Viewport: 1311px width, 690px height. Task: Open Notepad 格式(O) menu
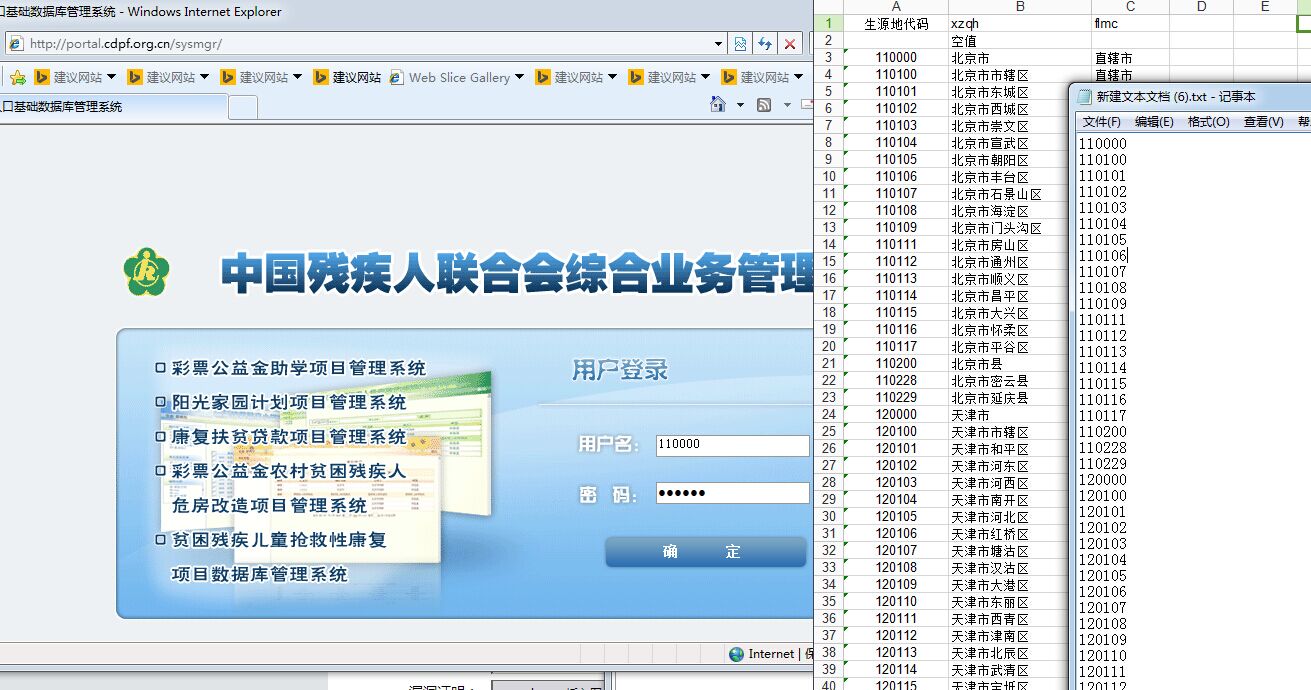(x=1208, y=122)
